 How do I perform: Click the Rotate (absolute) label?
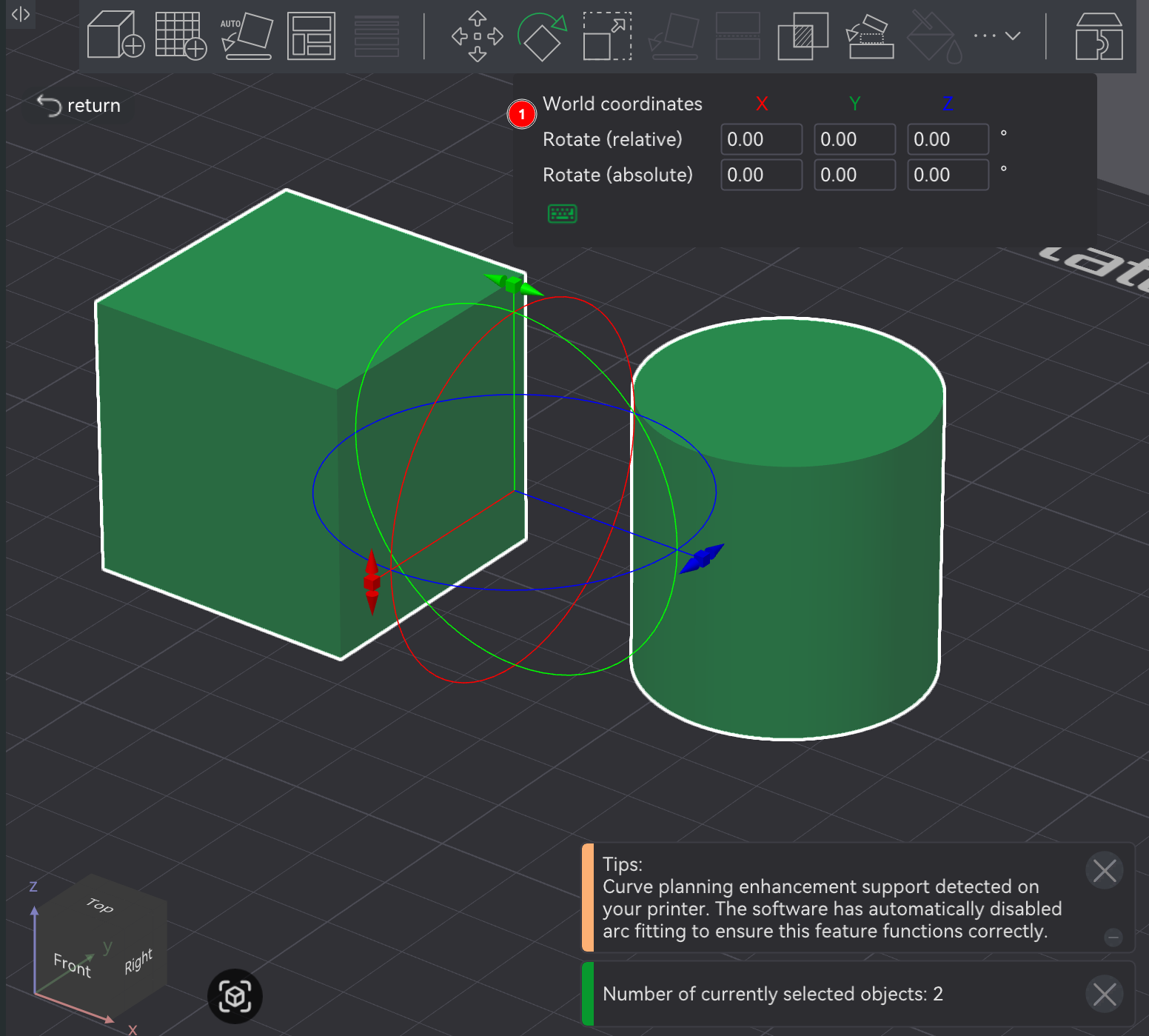pos(617,175)
